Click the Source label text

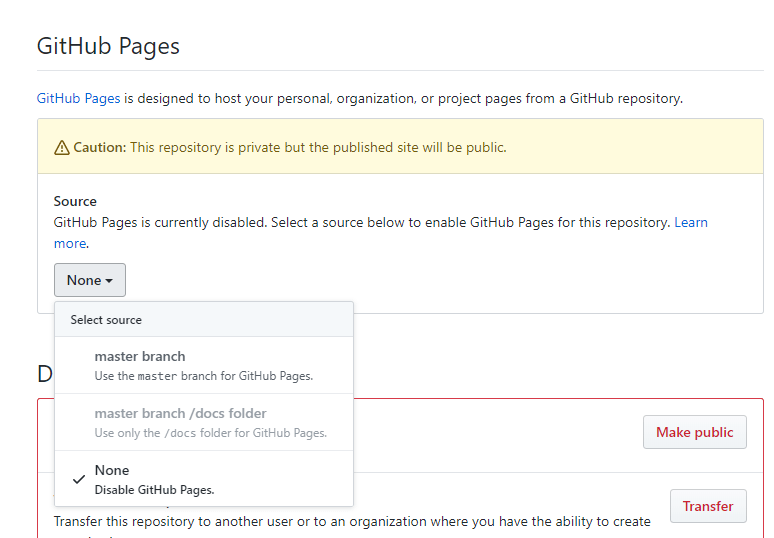(x=75, y=201)
